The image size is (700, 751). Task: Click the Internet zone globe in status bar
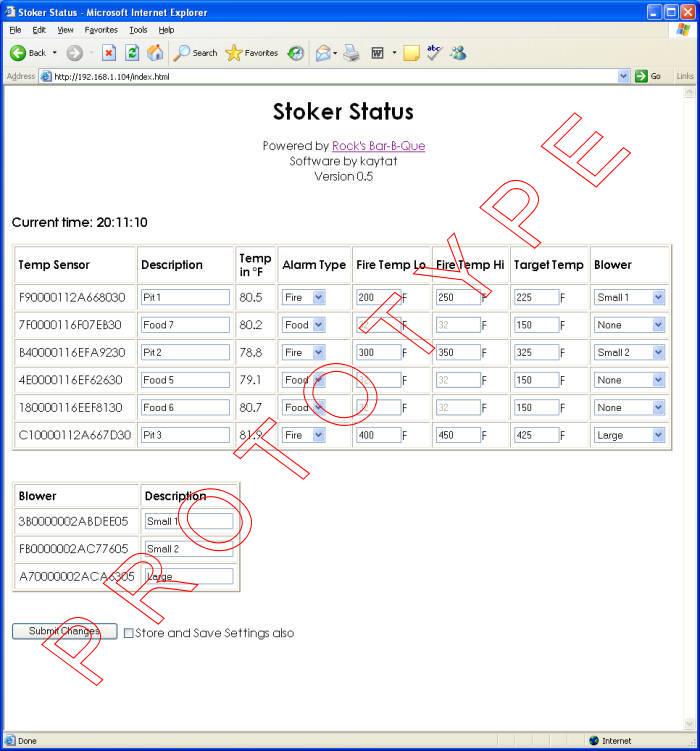click(594, 740)
